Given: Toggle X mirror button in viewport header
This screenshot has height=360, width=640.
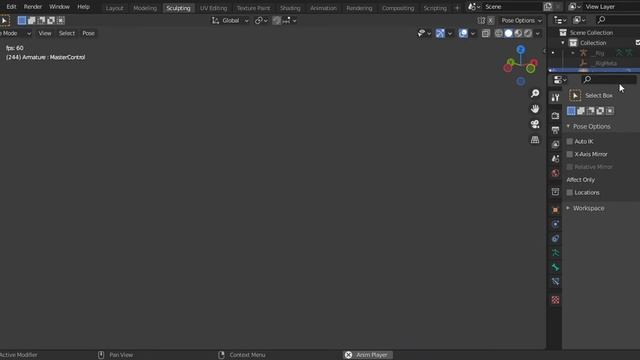Looking at the screenshot, I should click(491, 20).
